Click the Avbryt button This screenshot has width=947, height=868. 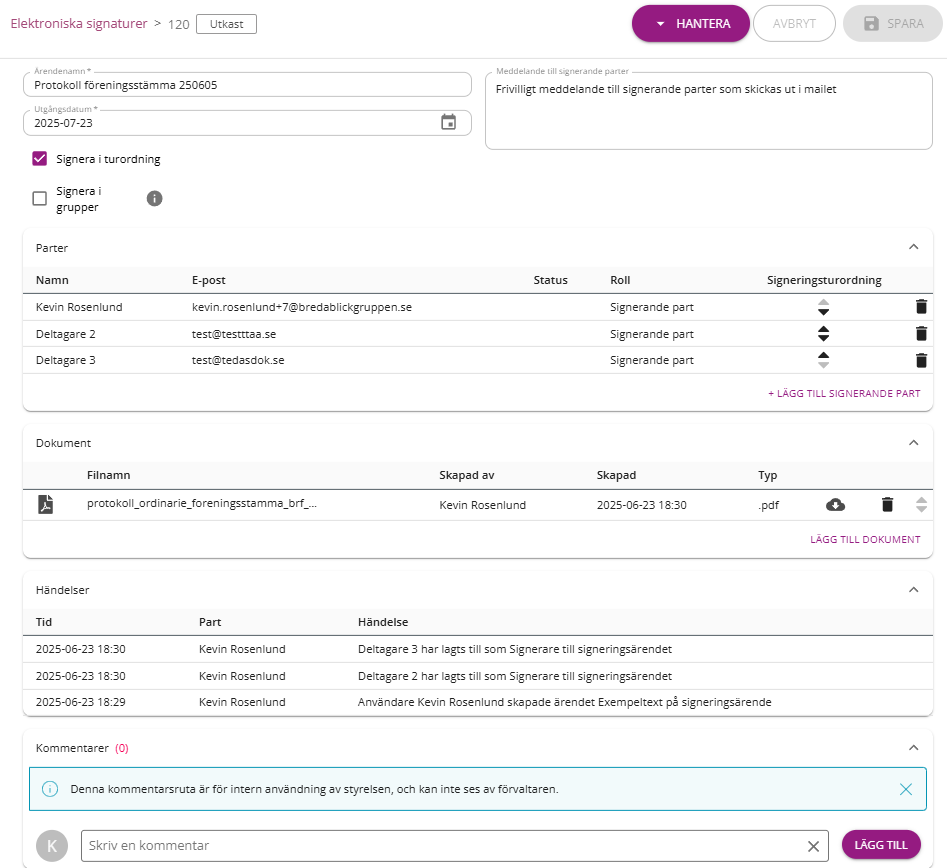(794, 24)
